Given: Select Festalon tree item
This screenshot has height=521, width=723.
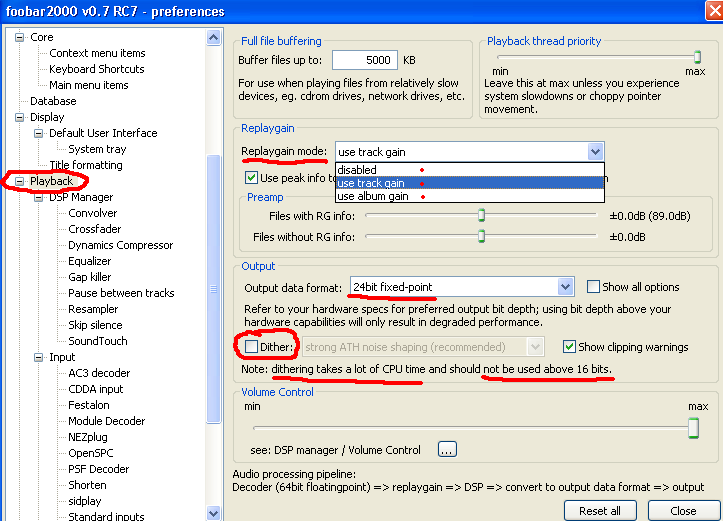Looking at the screenshot, I should click(89, 405).
